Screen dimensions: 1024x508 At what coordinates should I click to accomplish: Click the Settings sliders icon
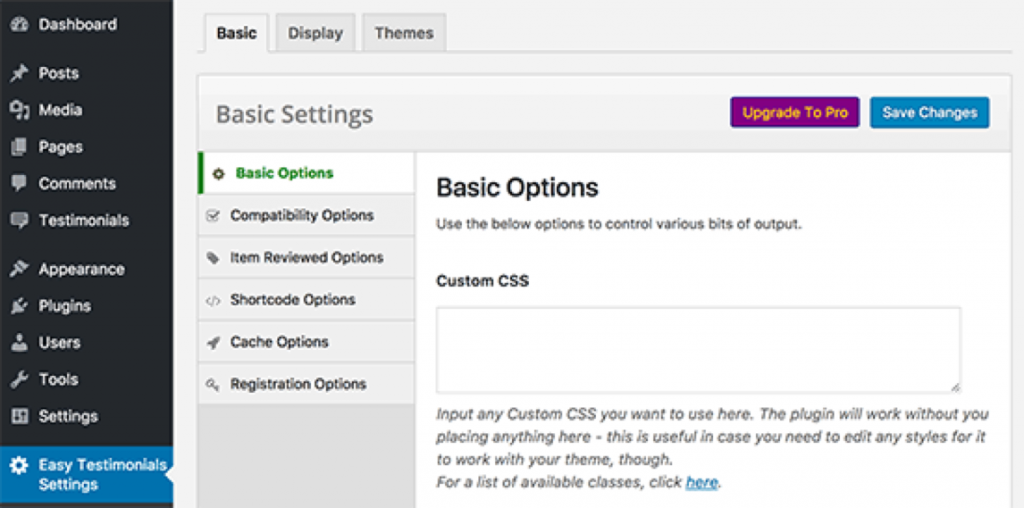(x=20, y=416)
